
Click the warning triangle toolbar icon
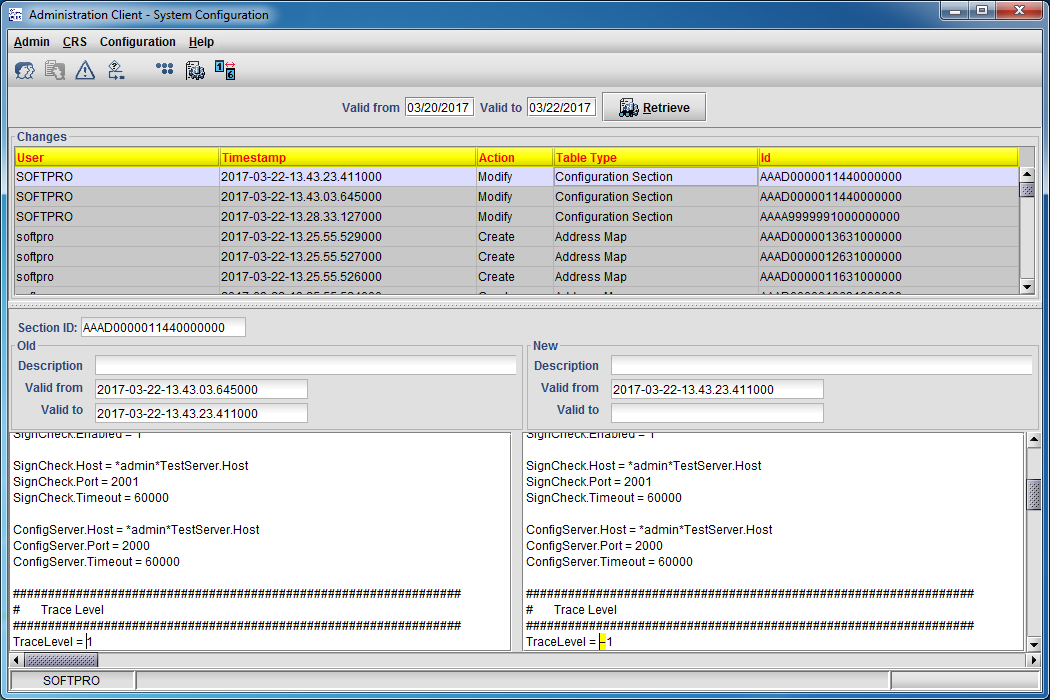point(85,70)
